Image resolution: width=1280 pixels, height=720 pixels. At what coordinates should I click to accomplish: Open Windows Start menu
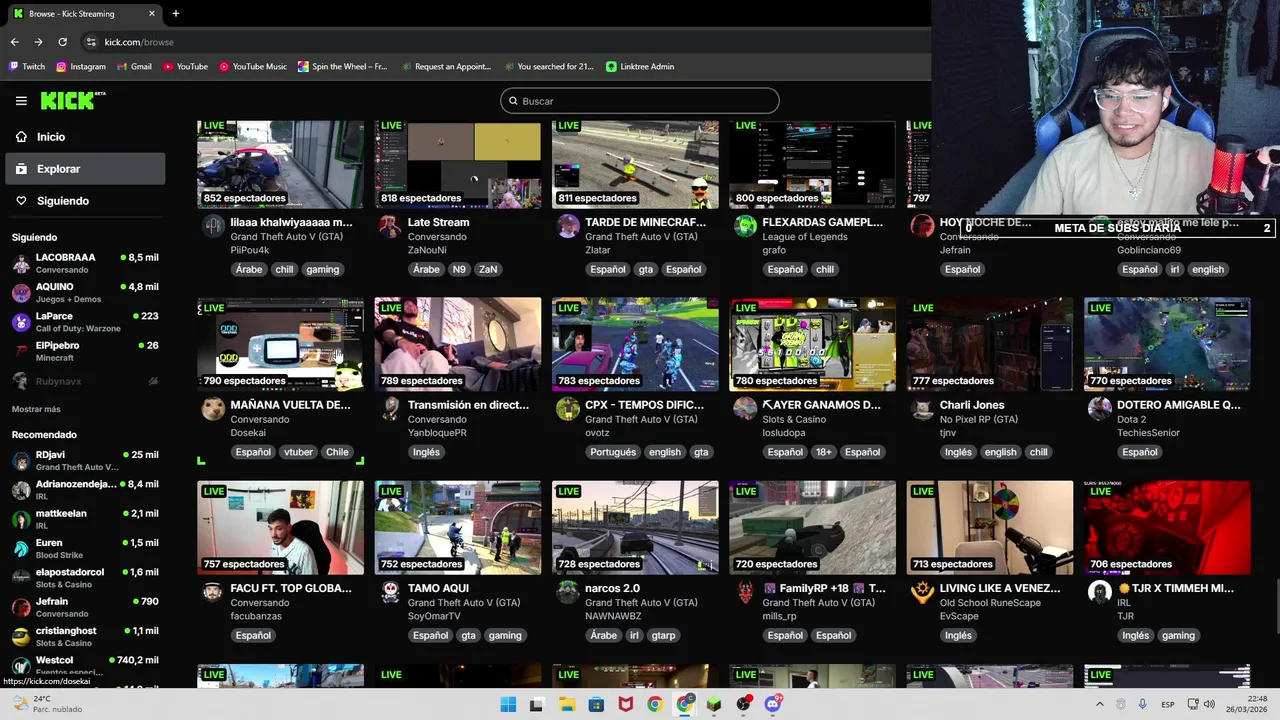coord(508,704)
